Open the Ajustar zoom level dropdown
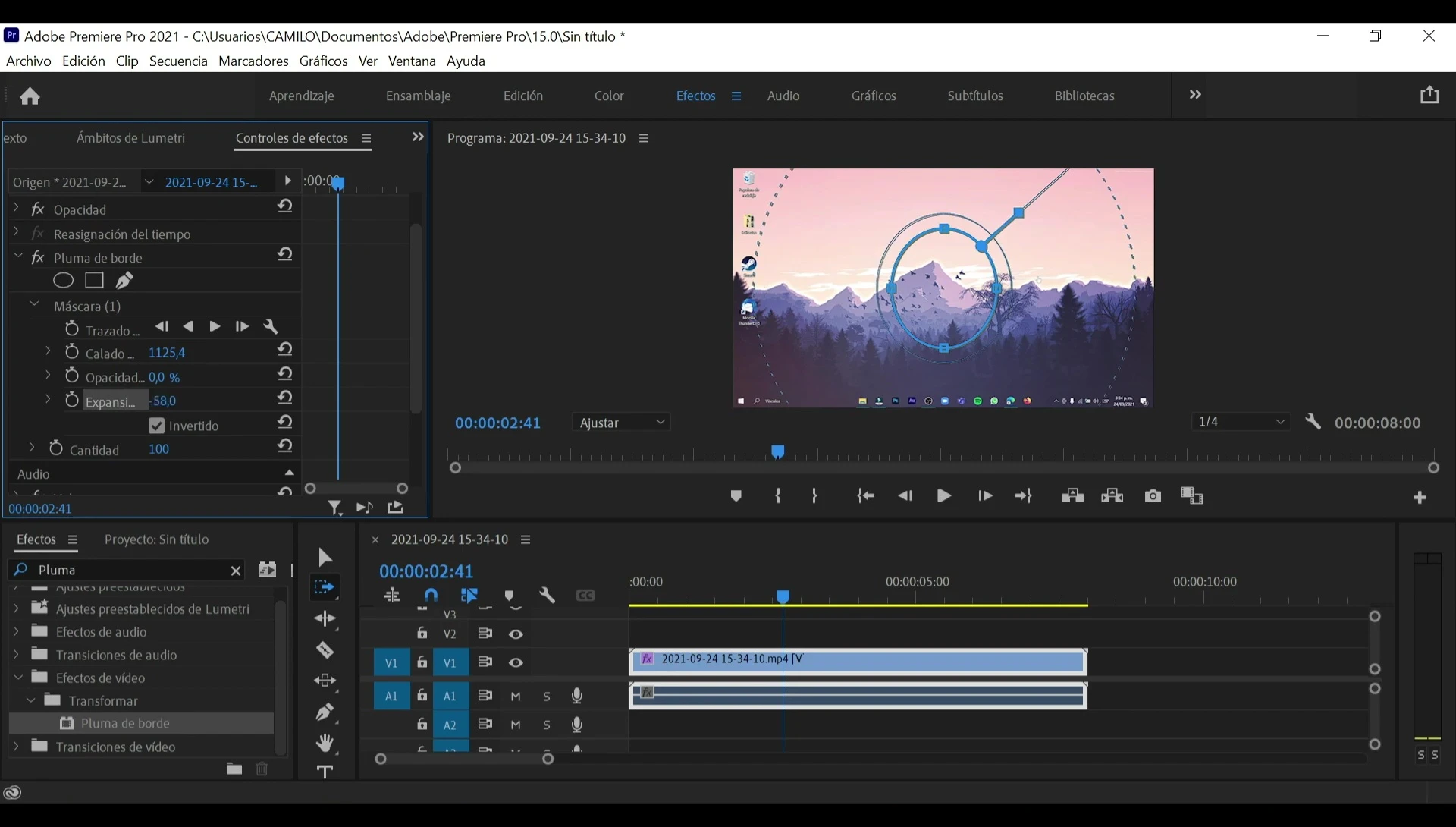Viewport: 1456px width, 827px height. coord(622,423)
